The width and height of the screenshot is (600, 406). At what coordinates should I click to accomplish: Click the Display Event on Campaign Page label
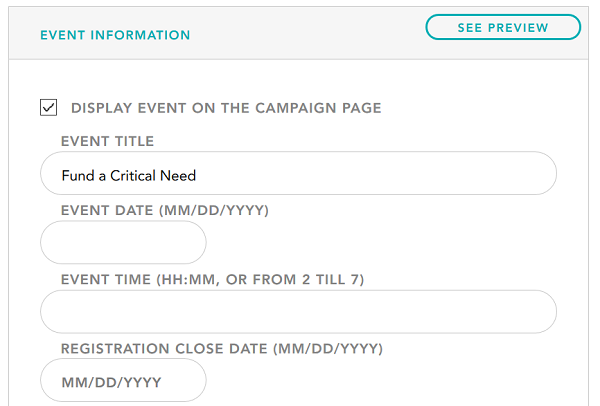tap(226, 108)
